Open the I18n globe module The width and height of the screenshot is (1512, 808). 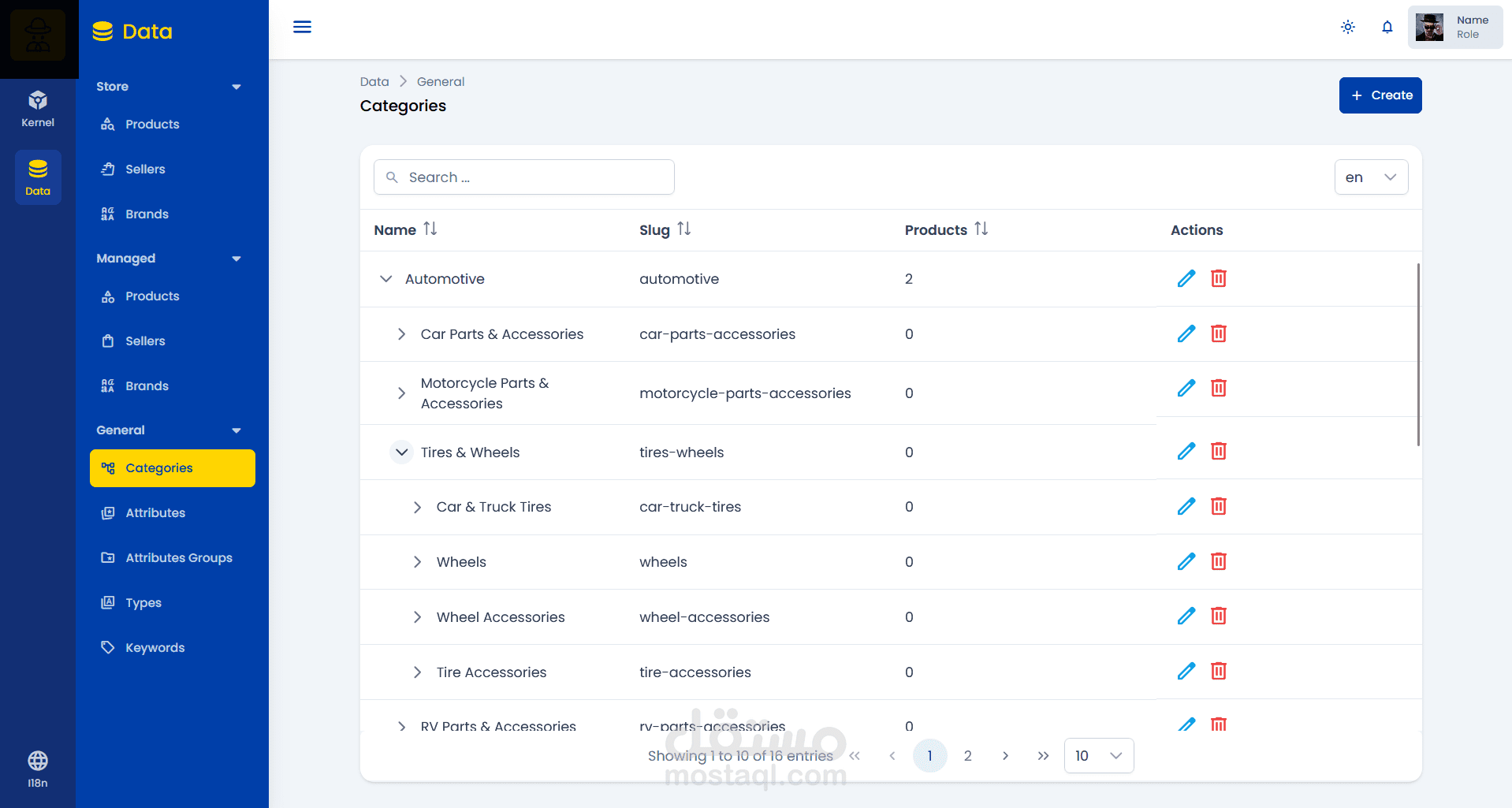point(38,769)
